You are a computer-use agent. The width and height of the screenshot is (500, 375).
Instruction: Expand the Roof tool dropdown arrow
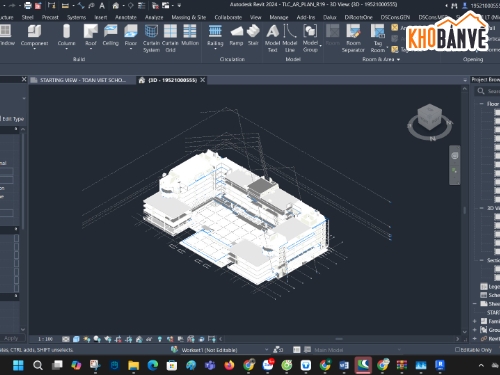click(91, 49)
